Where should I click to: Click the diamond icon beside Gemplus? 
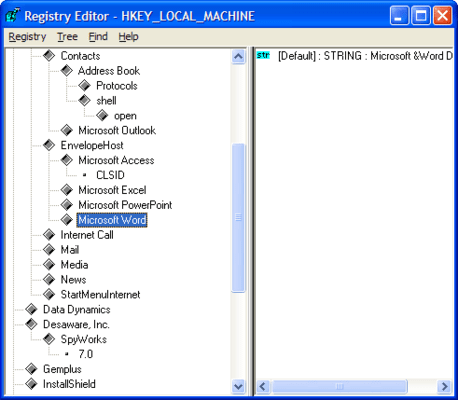tap(32, 369)
